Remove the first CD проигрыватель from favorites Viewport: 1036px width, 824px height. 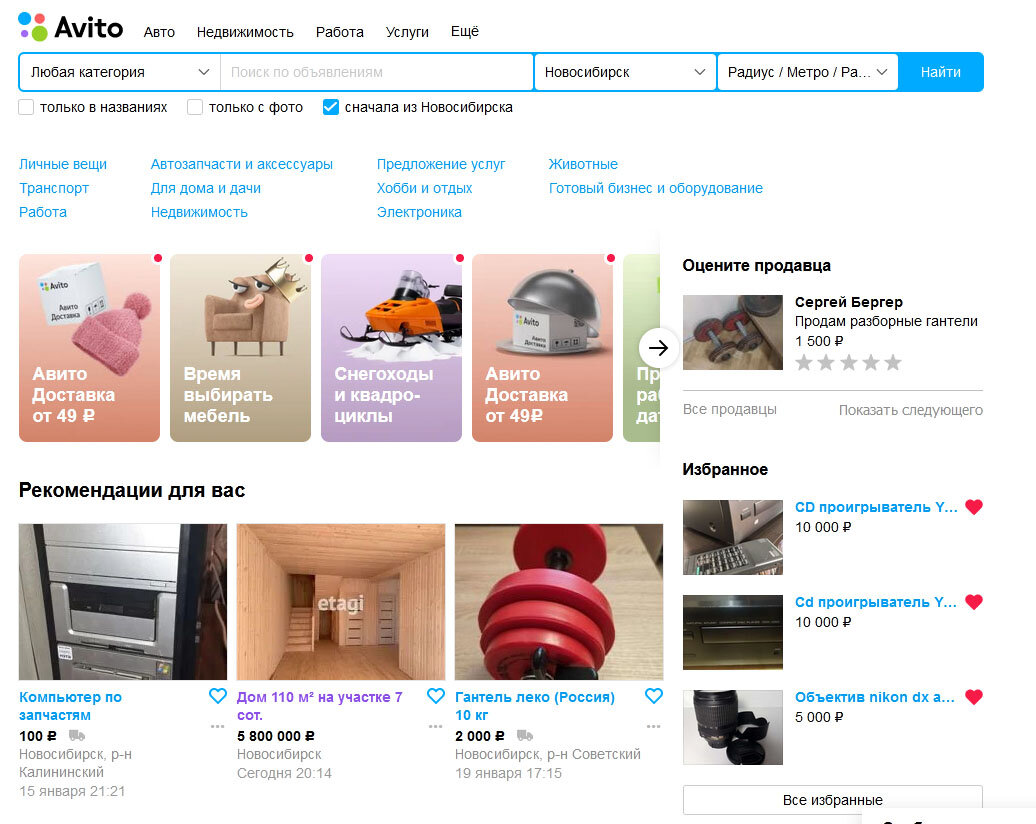pyautogui.click(x=973, y=507)
